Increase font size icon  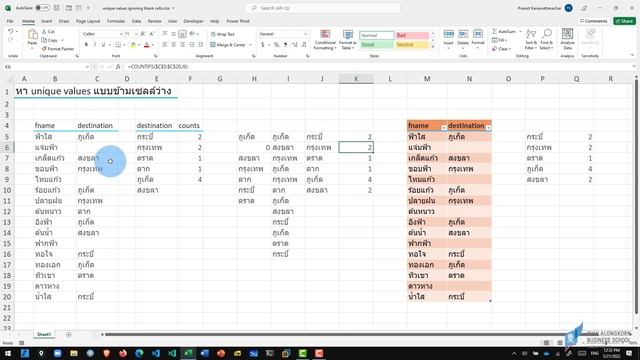(x=143, y=34)
